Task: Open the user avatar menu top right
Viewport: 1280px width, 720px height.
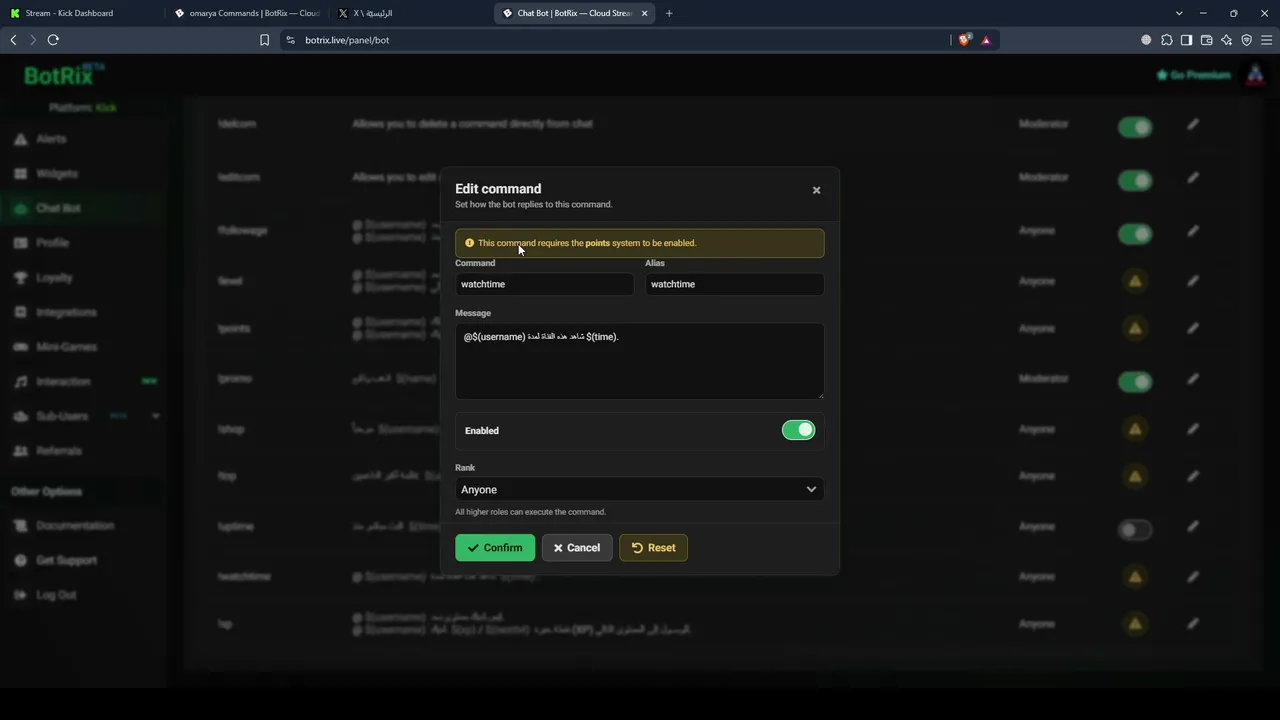Action: pyautogui.click(x=1255, y=75)
